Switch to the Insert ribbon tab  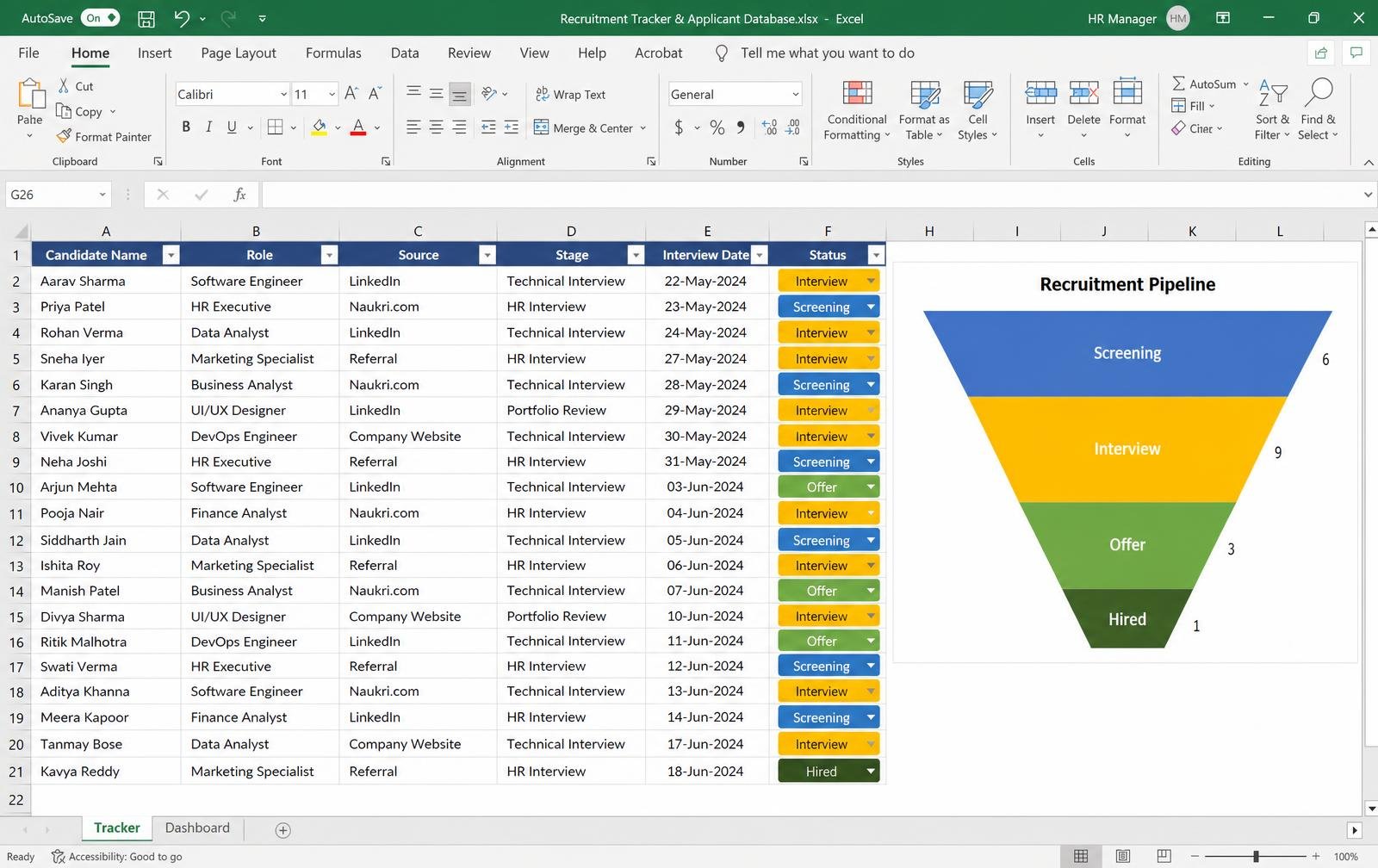[154, 53]
